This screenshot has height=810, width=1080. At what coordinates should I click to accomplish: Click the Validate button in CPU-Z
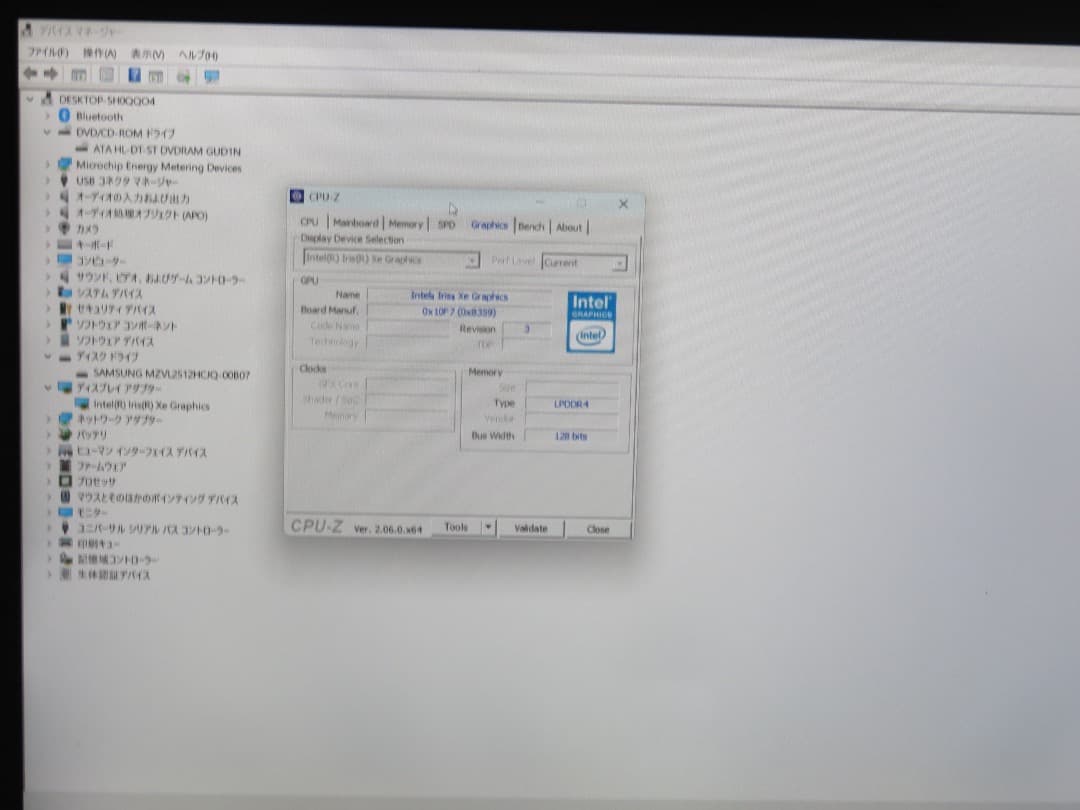click(x=531, y=528)
